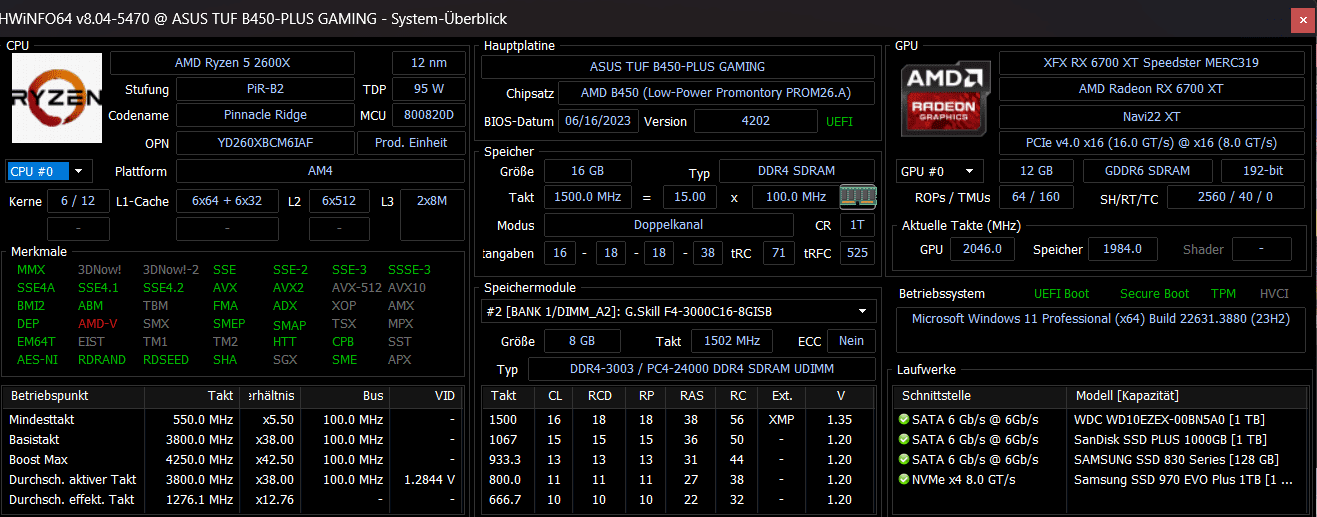The image size is (1317, 517).
Task: Click the AMD Ryzen CPU logo
Action: pos(56,98)
